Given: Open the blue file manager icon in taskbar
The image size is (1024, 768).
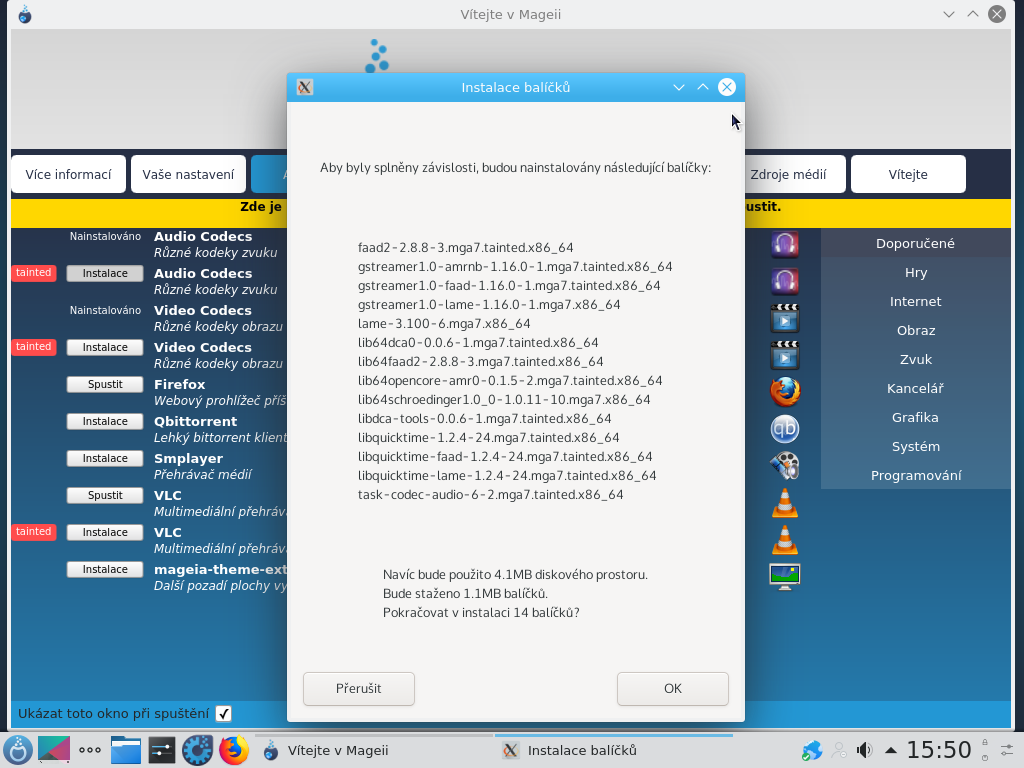Looking at the screenshot, I should [125, 749].
